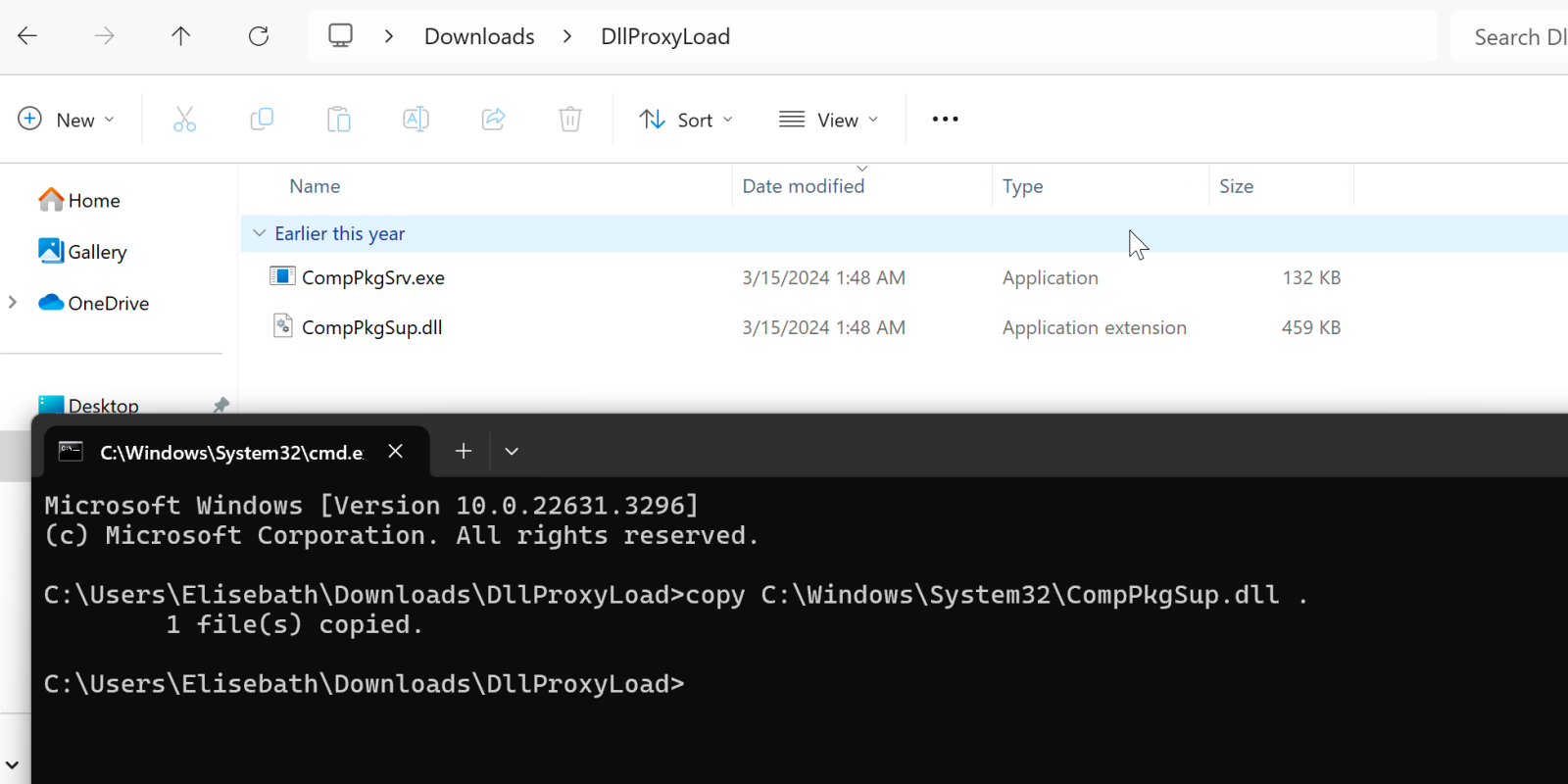Click the Rename icon in toolbar
Screen dimensions: 1568x784
coord(416,120)
